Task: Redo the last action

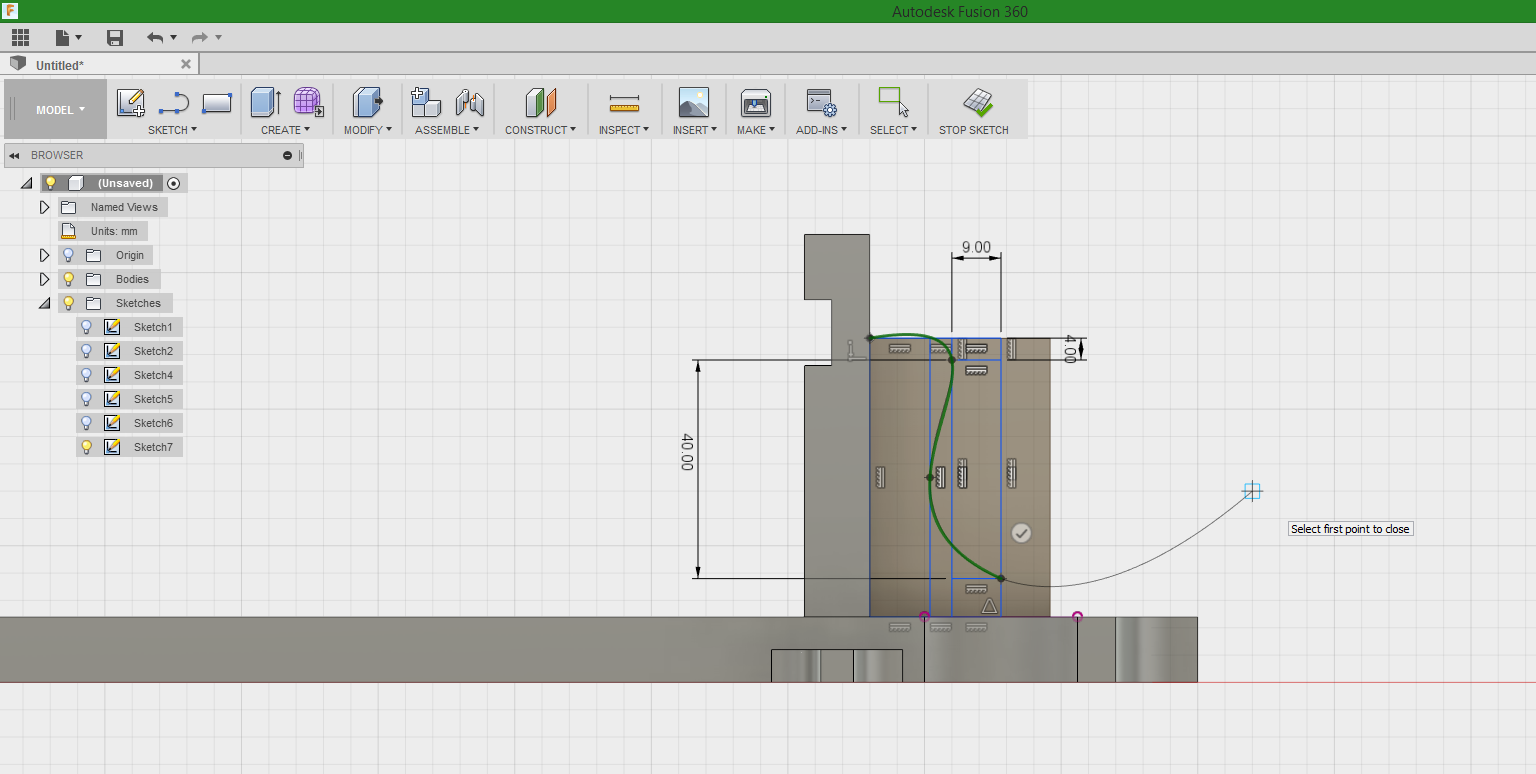Action: pos(200,38)
